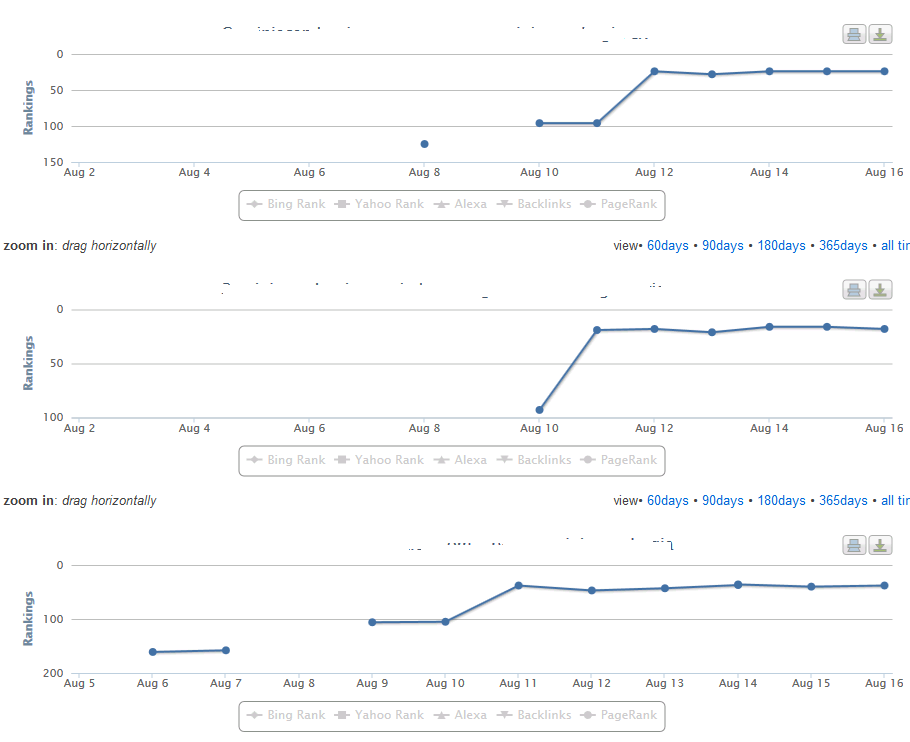The width and height of the screenshot is (910, 742).
Task: Download the bottom rankings chart
Action: coord(880,545)
